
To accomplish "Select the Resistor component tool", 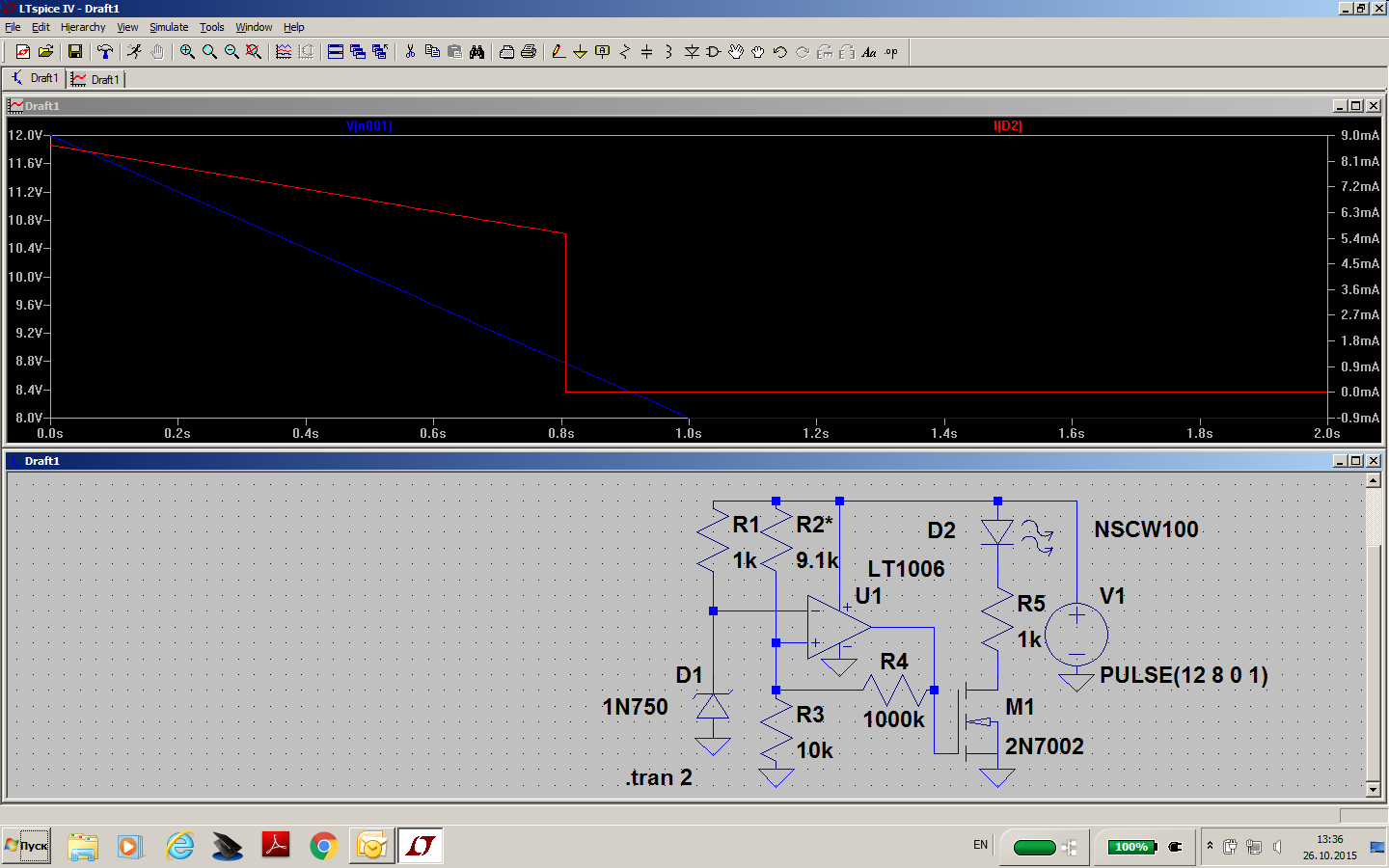I will coord(624,52).
